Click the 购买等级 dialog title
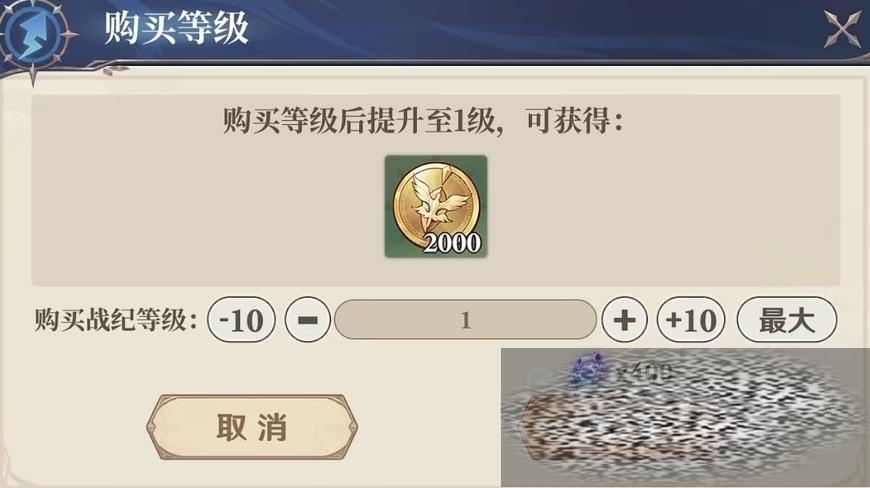Screen dimensions: 870x488 [x=176, y=28]
